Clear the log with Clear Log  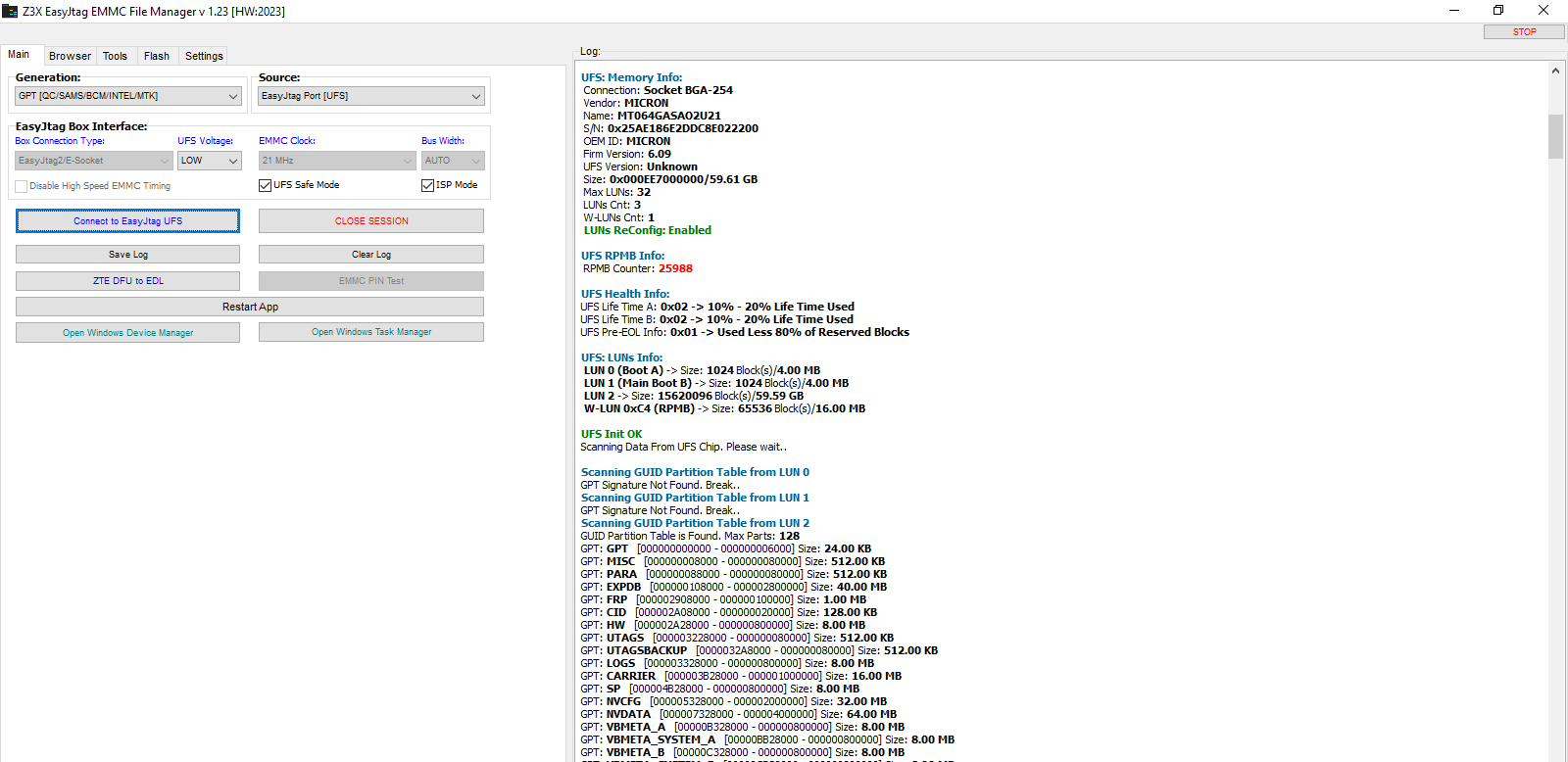pos(370,255)
